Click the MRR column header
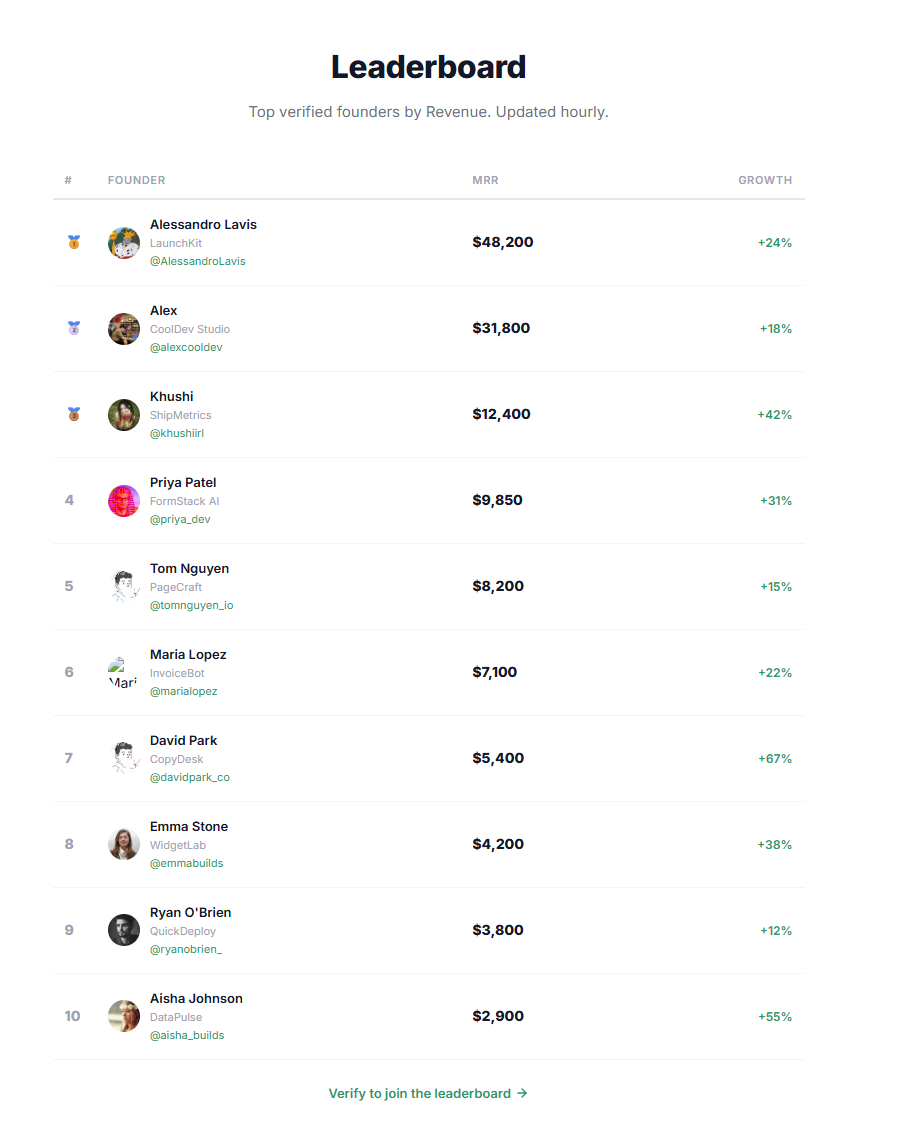The image size is (904, 1129). coord(485,180)
